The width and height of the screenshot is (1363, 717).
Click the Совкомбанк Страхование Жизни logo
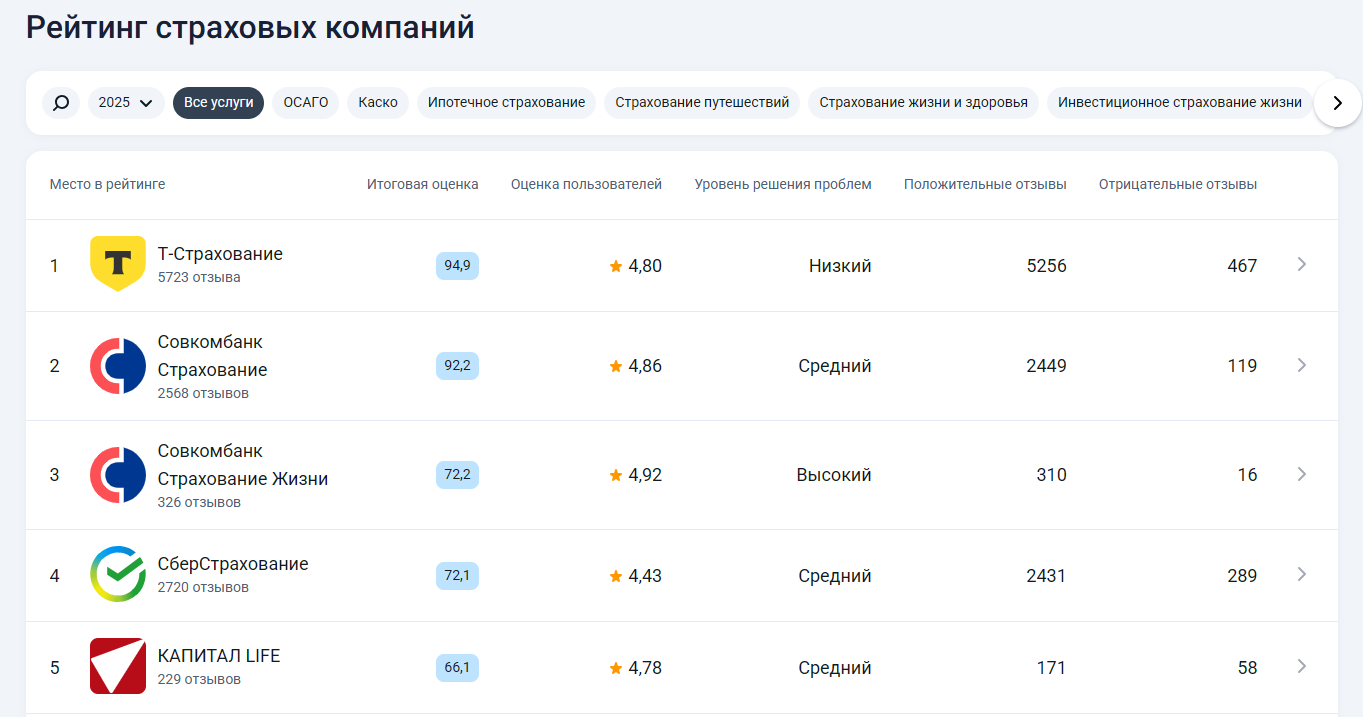(x=118, y=475)
